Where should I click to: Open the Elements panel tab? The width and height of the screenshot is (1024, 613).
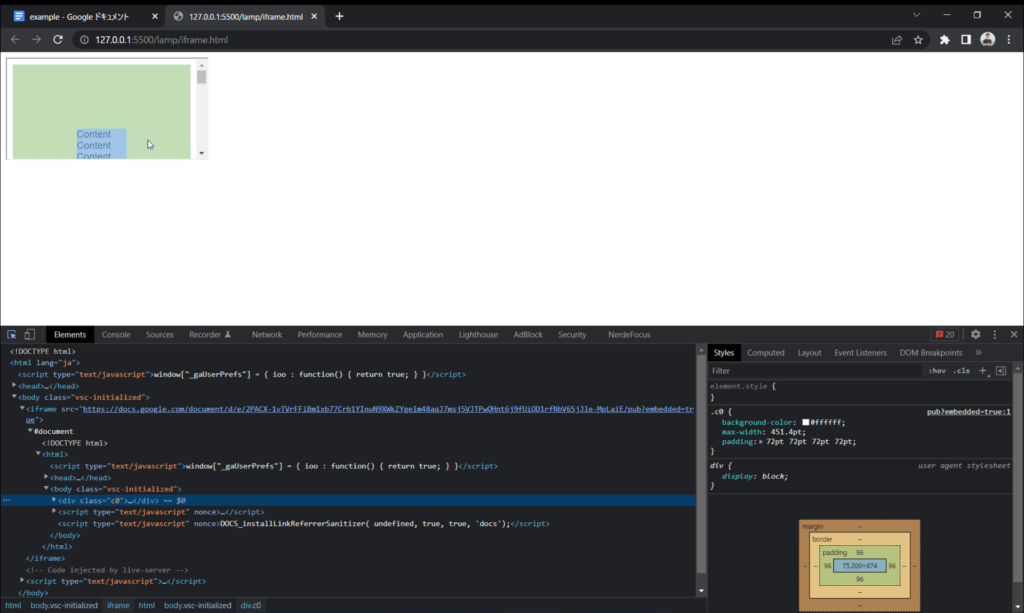[70, 334]
